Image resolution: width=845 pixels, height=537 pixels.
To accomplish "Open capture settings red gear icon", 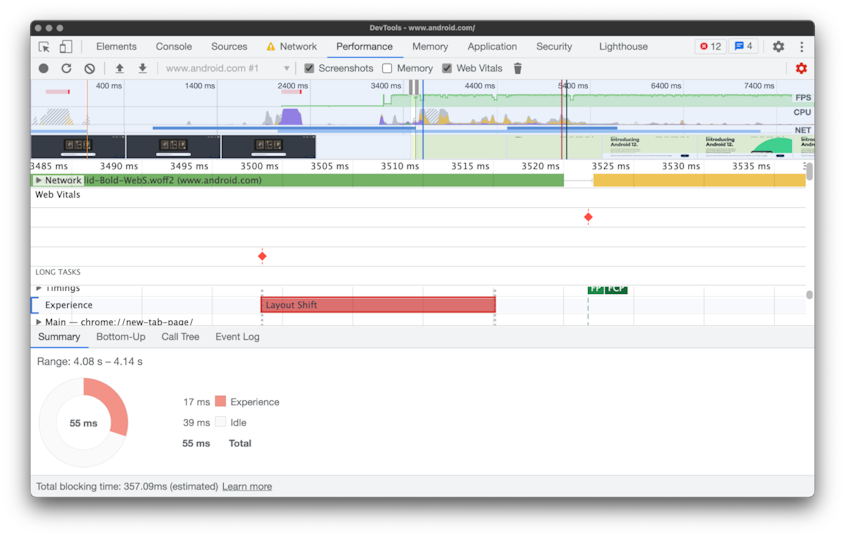I will (801, 69).
